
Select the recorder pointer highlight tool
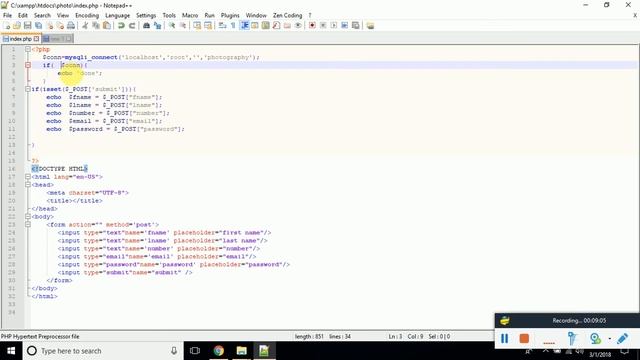pyautogui.click(x=572, y=338)
